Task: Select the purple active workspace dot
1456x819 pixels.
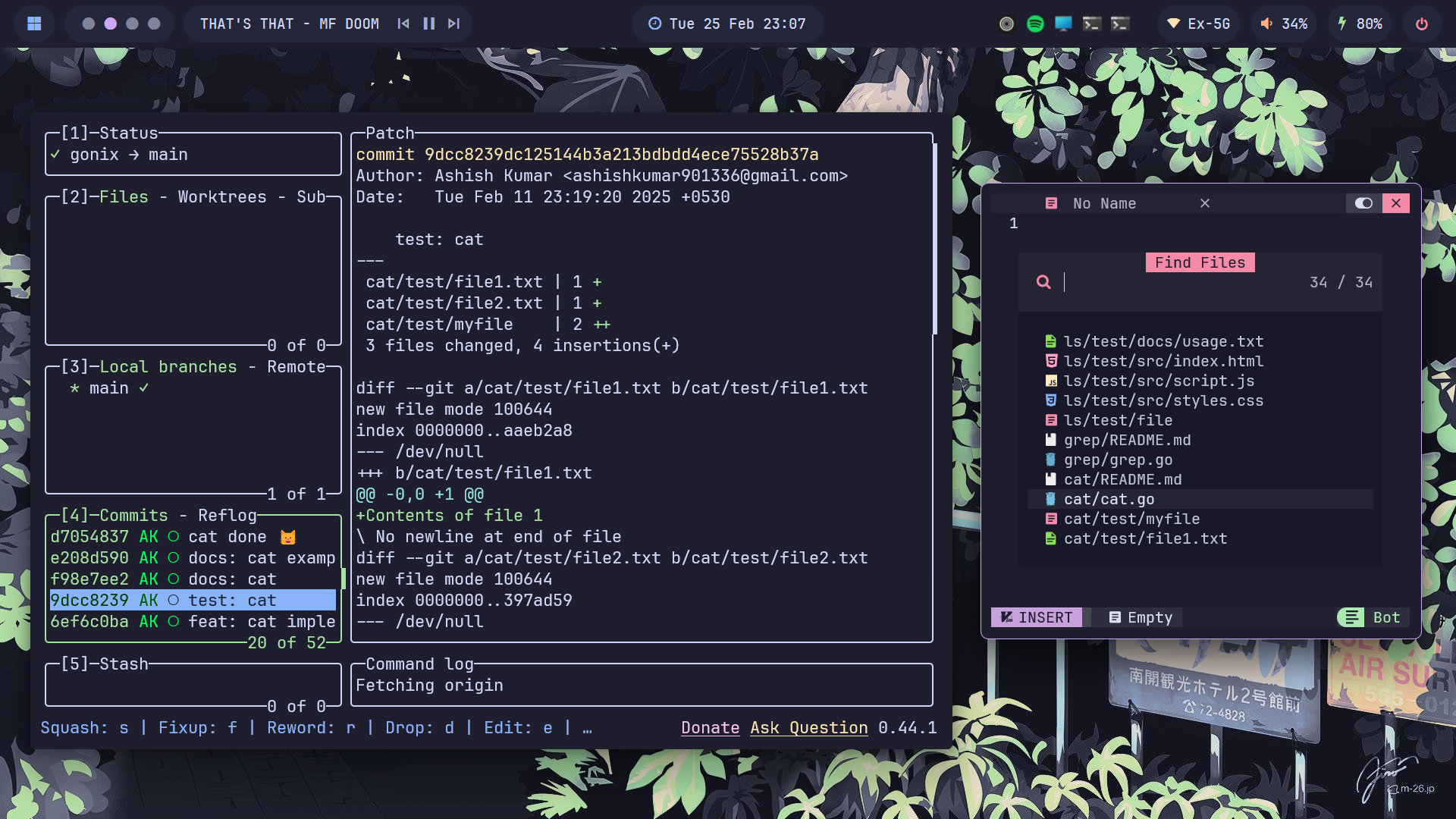Action: click(111, 24)
